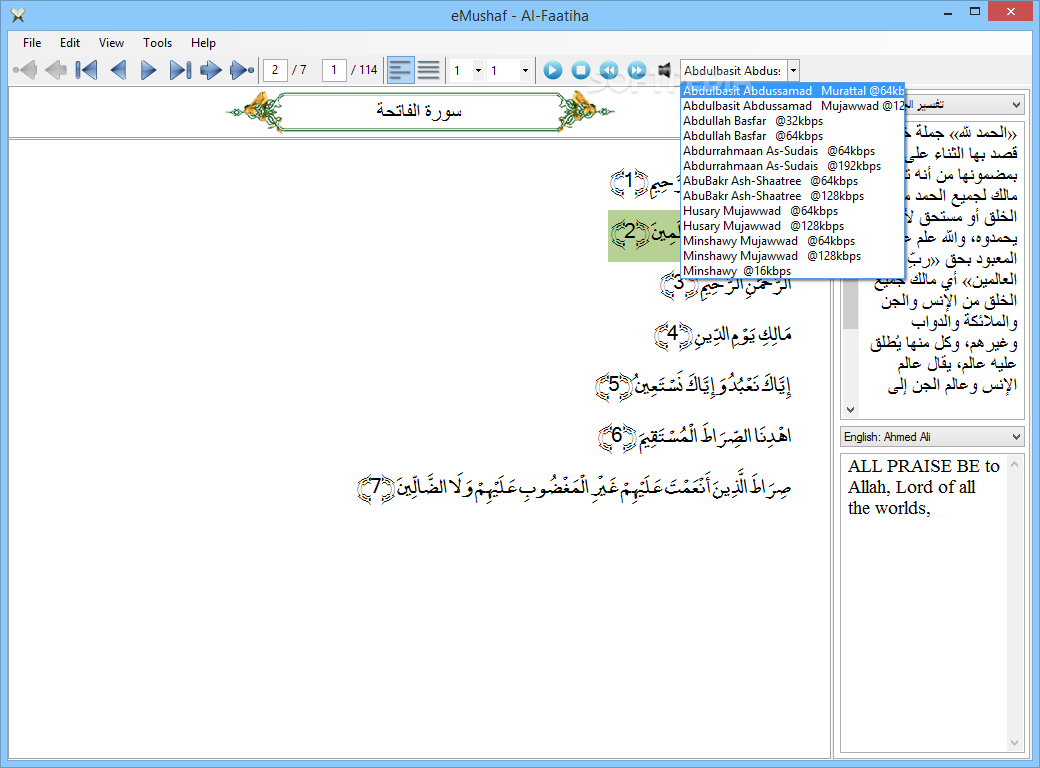Image resolution: width=1040 pixels, height=768 pixels.
Task: Click the eMushaf app icon in title bar
Action: pyautogui.click(x=18, y=15)
